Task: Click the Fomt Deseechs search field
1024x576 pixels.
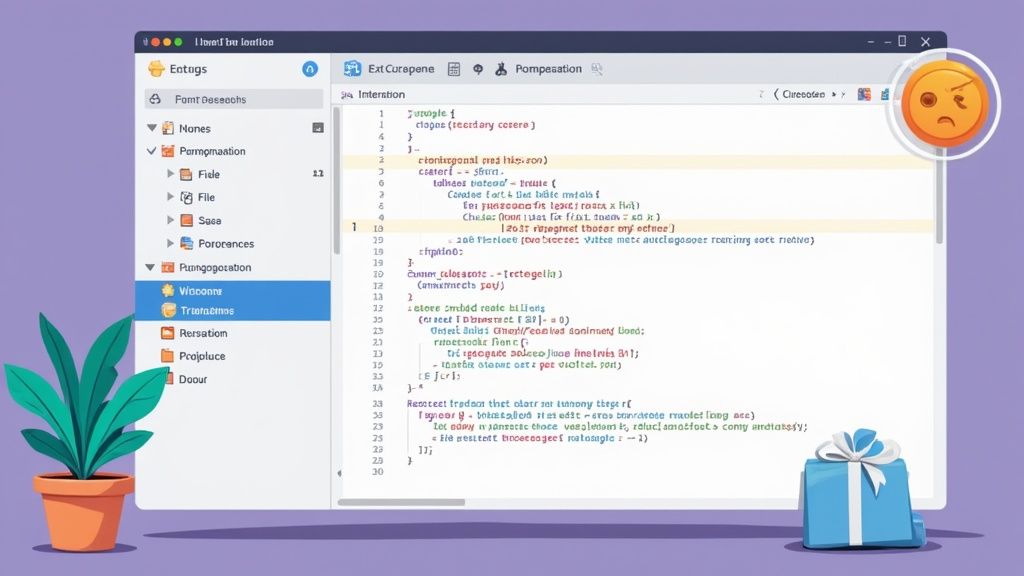Action: coord(233,99)
